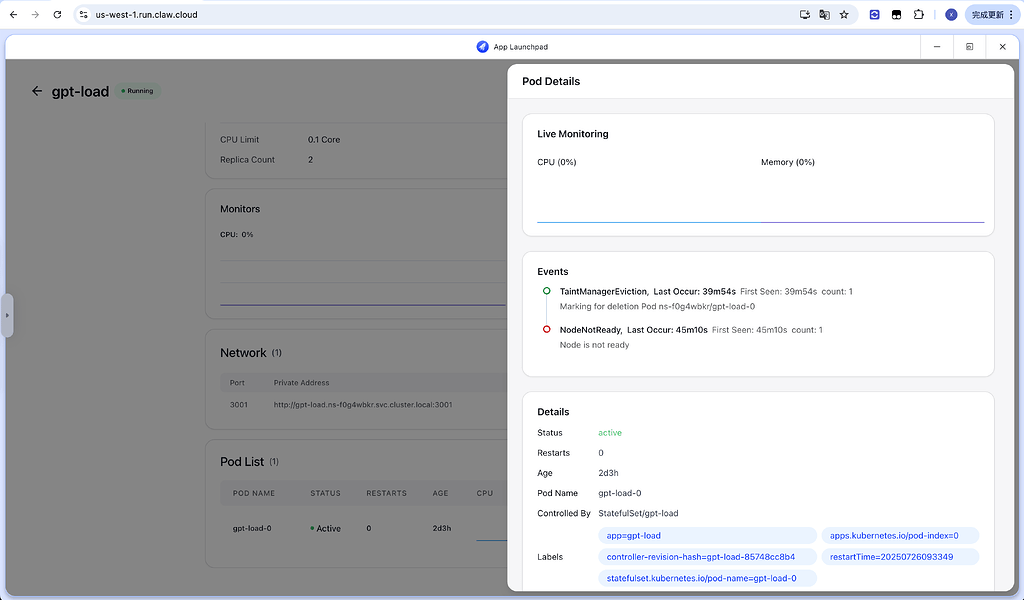Maximize the App Launchpad window

970,46
